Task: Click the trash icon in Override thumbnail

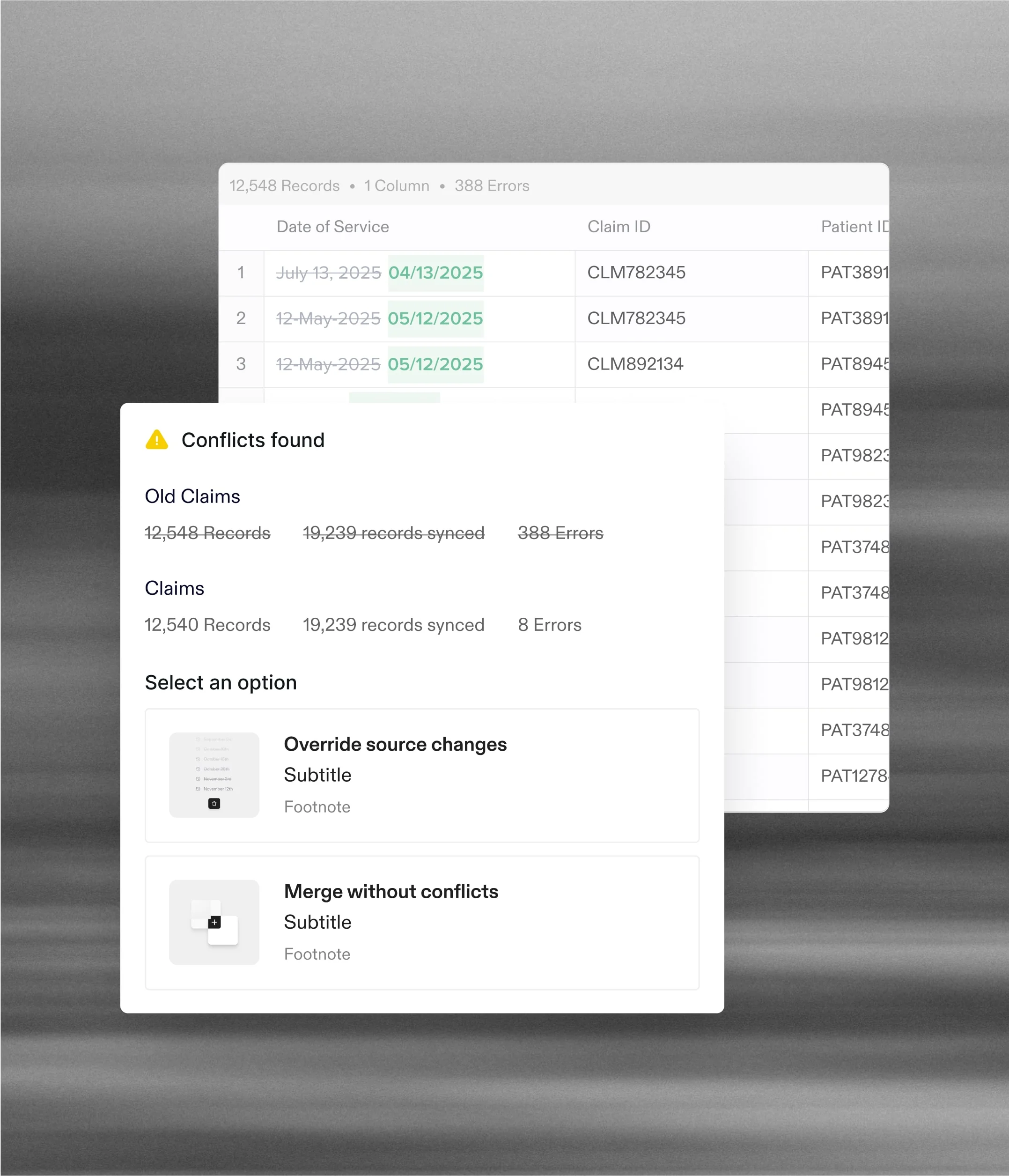Action: coord(214,804)
